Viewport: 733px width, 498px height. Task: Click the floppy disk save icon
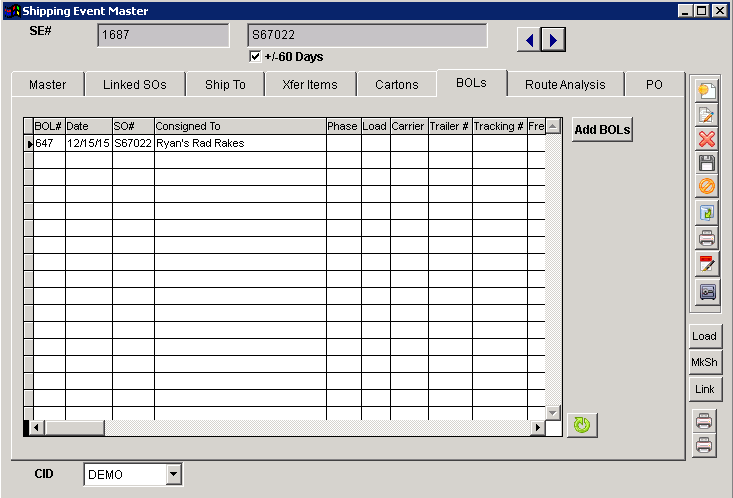click(706, 163)
